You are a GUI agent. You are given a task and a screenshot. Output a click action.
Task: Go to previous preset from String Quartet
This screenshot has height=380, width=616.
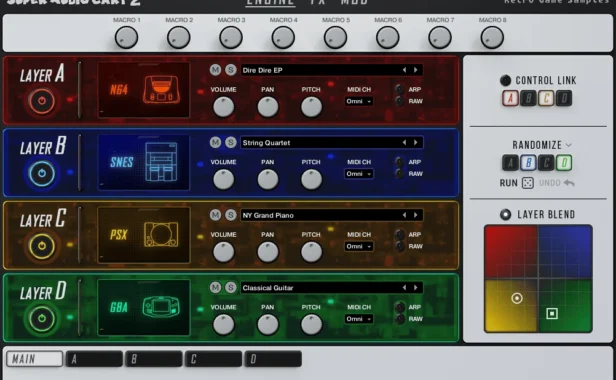pos(404,142)
